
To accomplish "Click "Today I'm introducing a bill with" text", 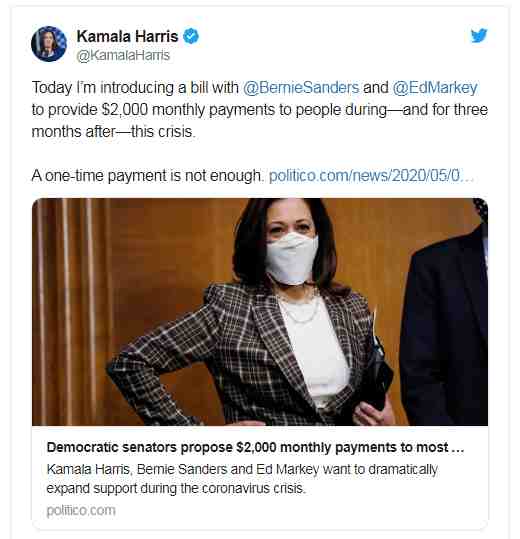I will 135,87.
